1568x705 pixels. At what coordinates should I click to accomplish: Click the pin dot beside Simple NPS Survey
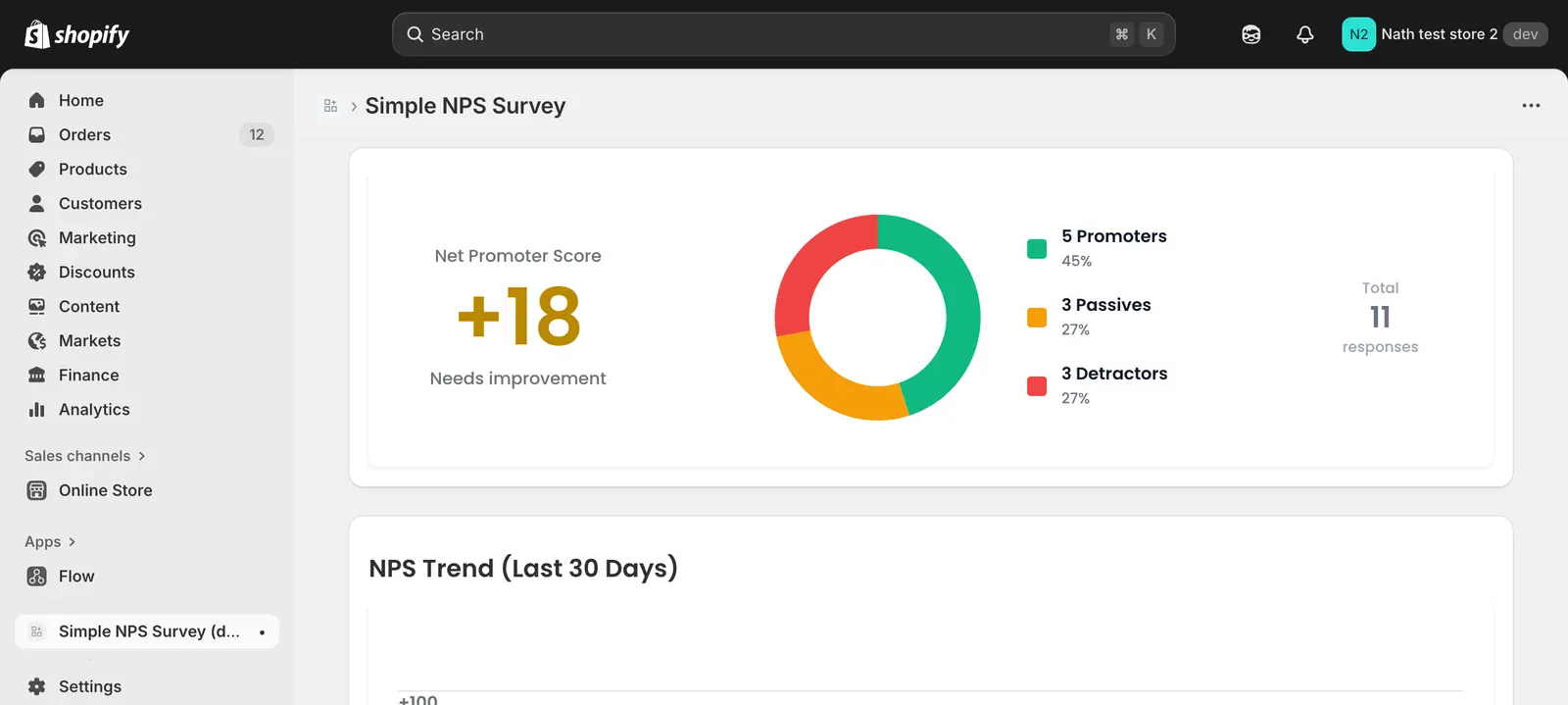coord(262,632)
